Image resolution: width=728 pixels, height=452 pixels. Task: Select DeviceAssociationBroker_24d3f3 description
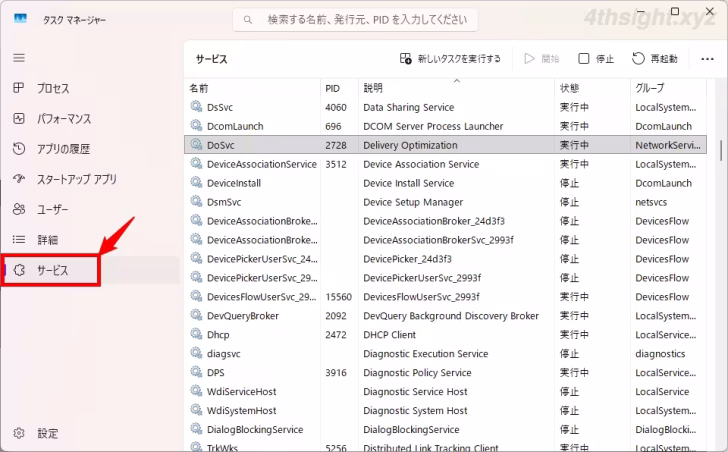pyautogui.click(x=434, y=221)
